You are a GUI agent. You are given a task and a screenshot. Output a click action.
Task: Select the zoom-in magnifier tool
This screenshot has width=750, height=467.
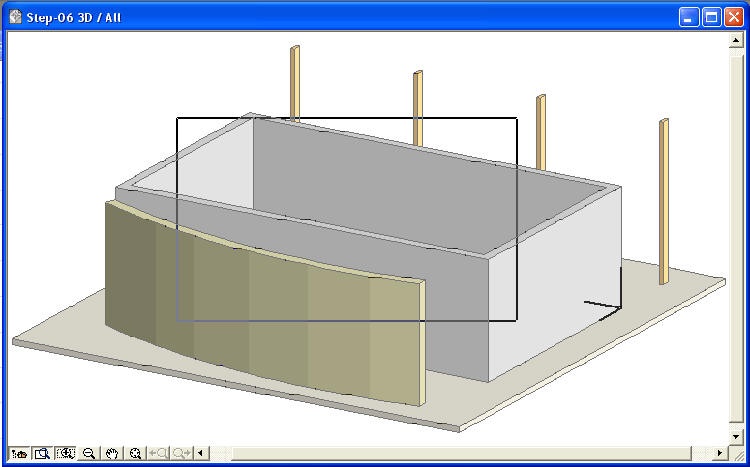click(x=42, y=453)
